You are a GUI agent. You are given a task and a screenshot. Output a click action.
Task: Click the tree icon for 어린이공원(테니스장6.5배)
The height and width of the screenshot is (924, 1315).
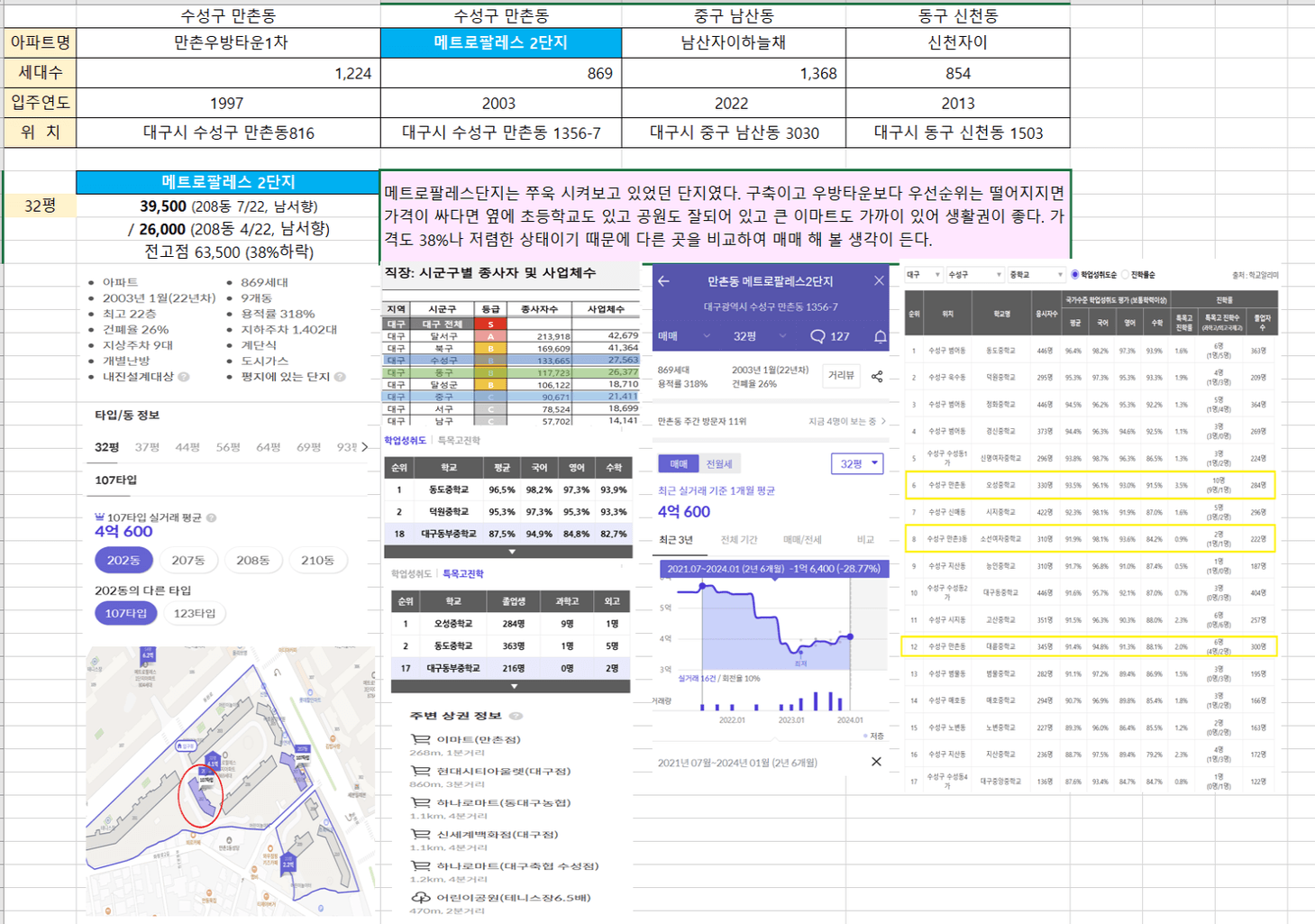[x=420, y=897]
